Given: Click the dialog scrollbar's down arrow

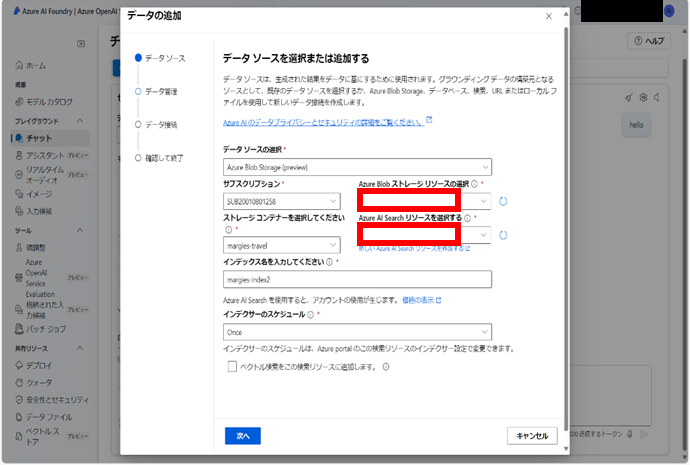Looking at the screenshot, I should pos(566,449).
